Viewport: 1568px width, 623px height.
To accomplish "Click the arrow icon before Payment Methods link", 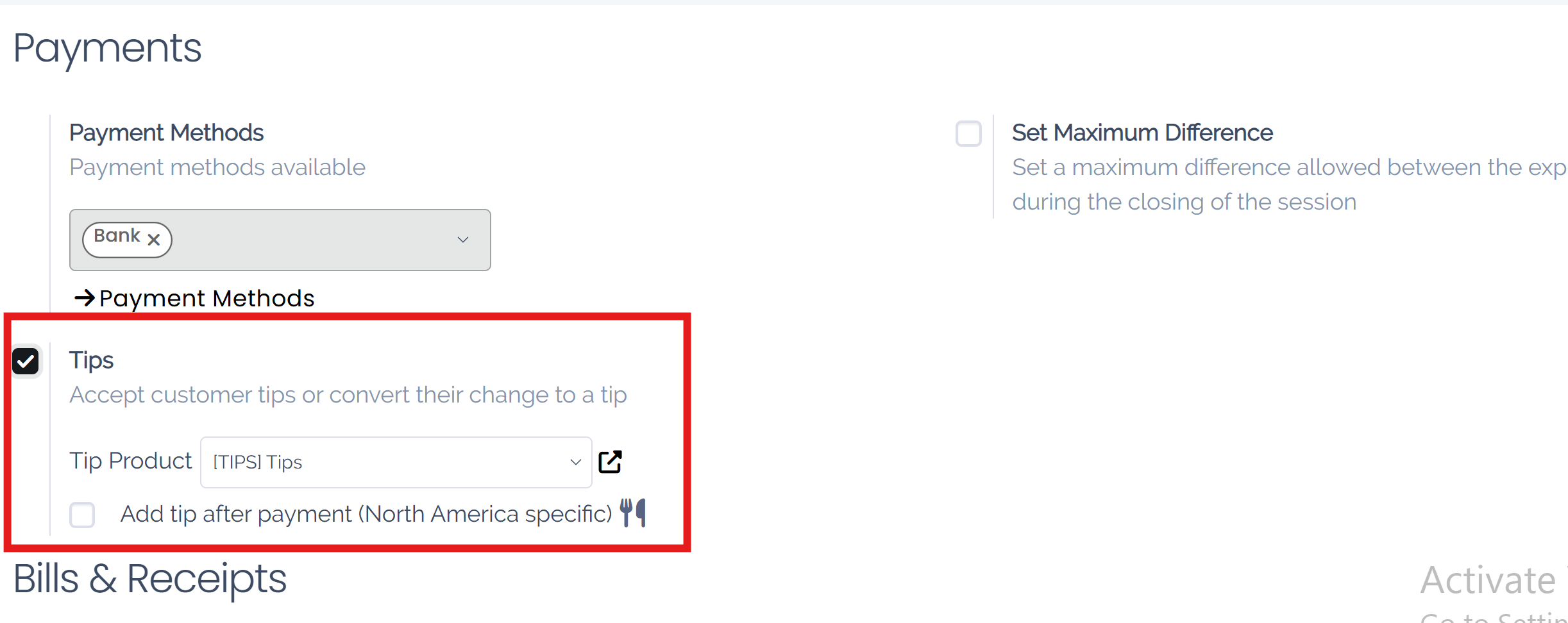I will pyautogui.click(x=84, y=297).
